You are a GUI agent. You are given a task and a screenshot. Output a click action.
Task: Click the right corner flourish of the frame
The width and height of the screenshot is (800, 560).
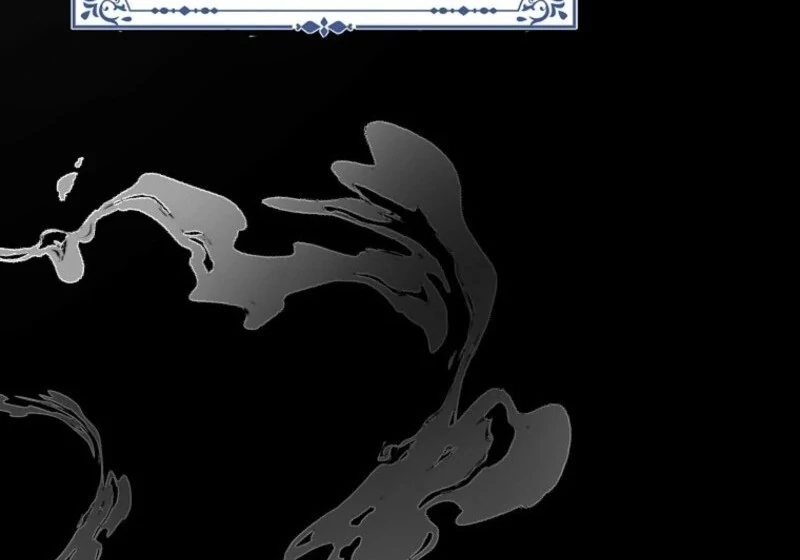(x=542, y=10)
